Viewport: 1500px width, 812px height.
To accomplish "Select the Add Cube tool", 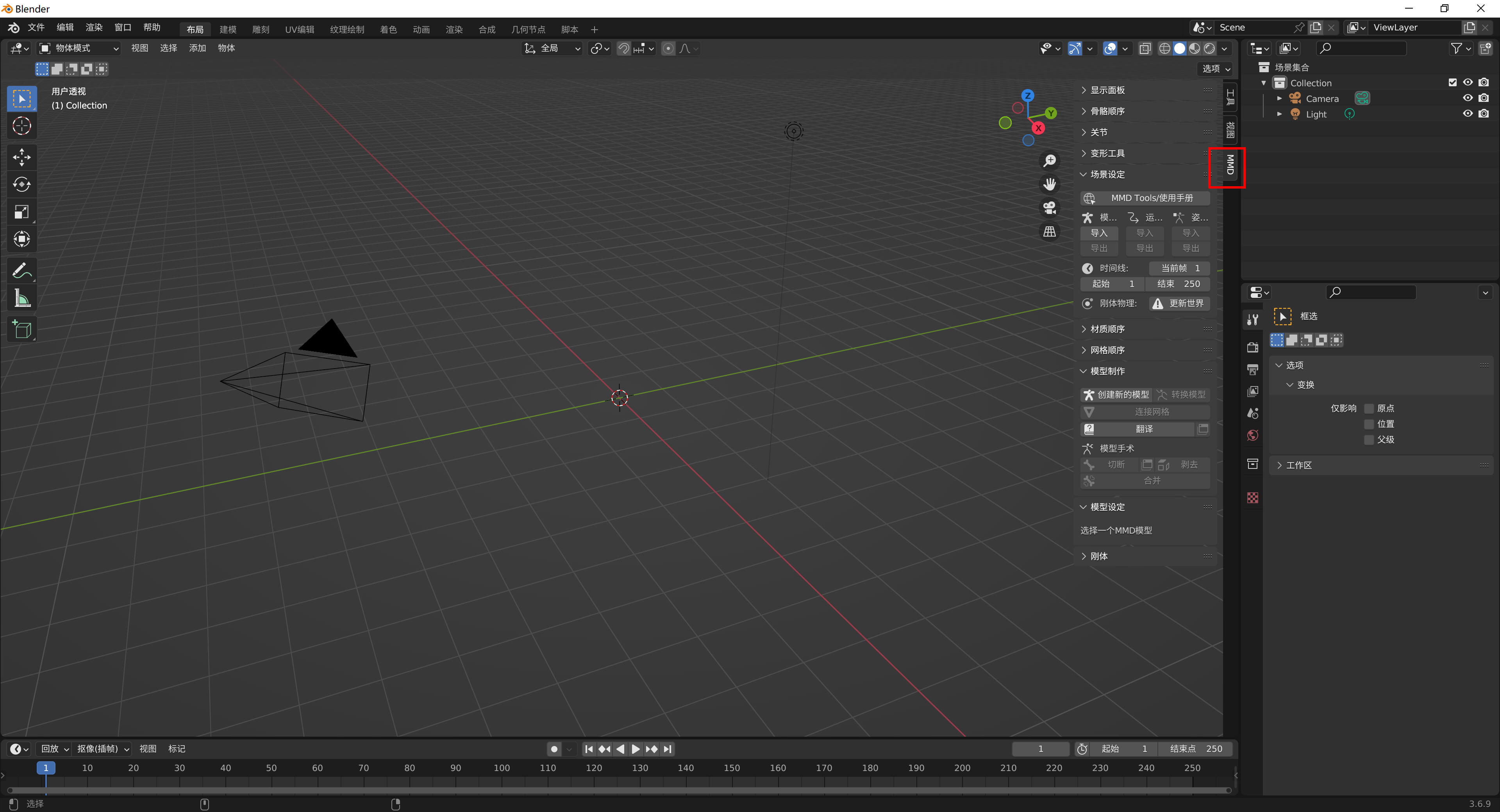I will 21,329.
